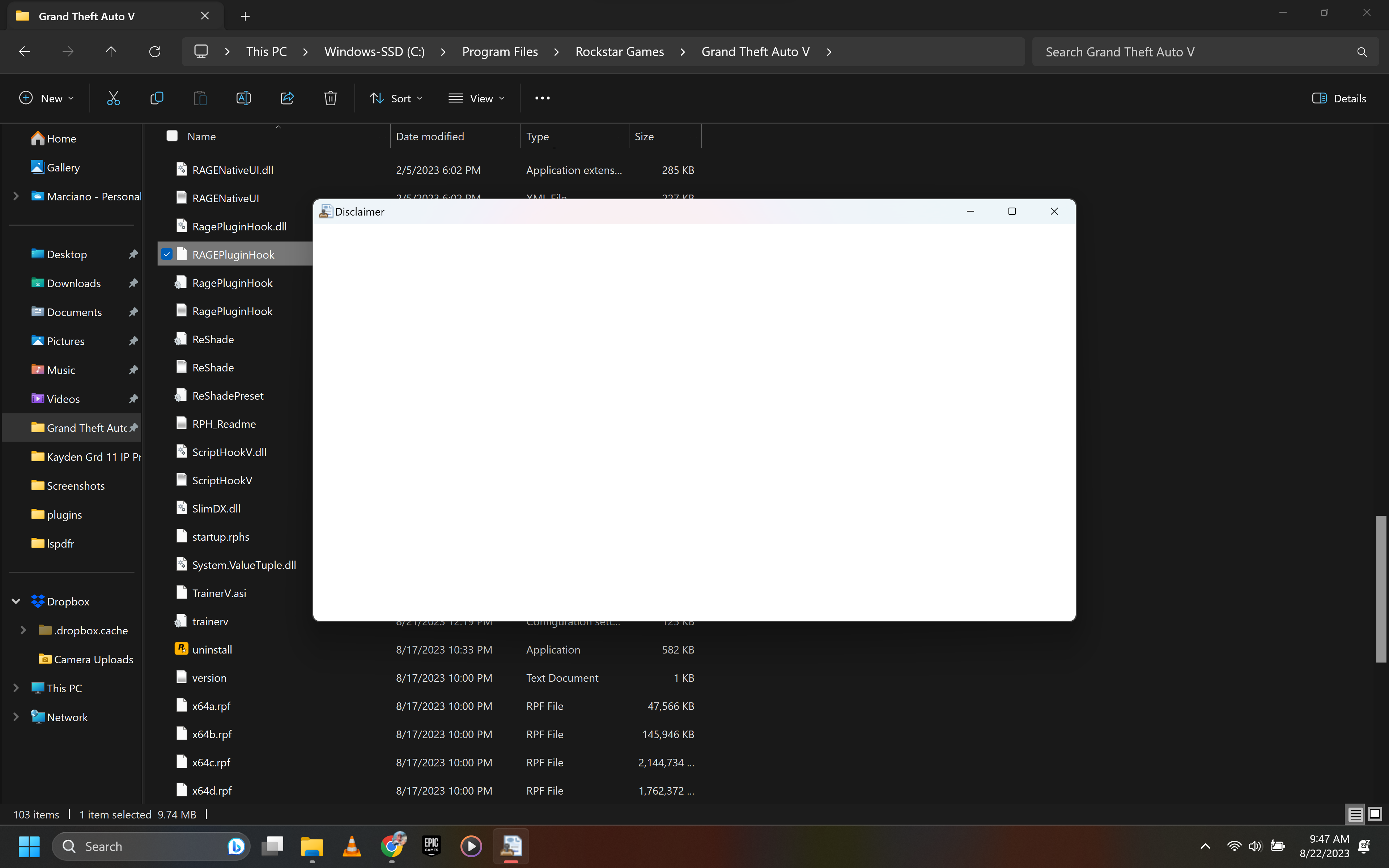Open the New item menu
This screenshot has height=868, width=1389.
(x=46, y=98)
